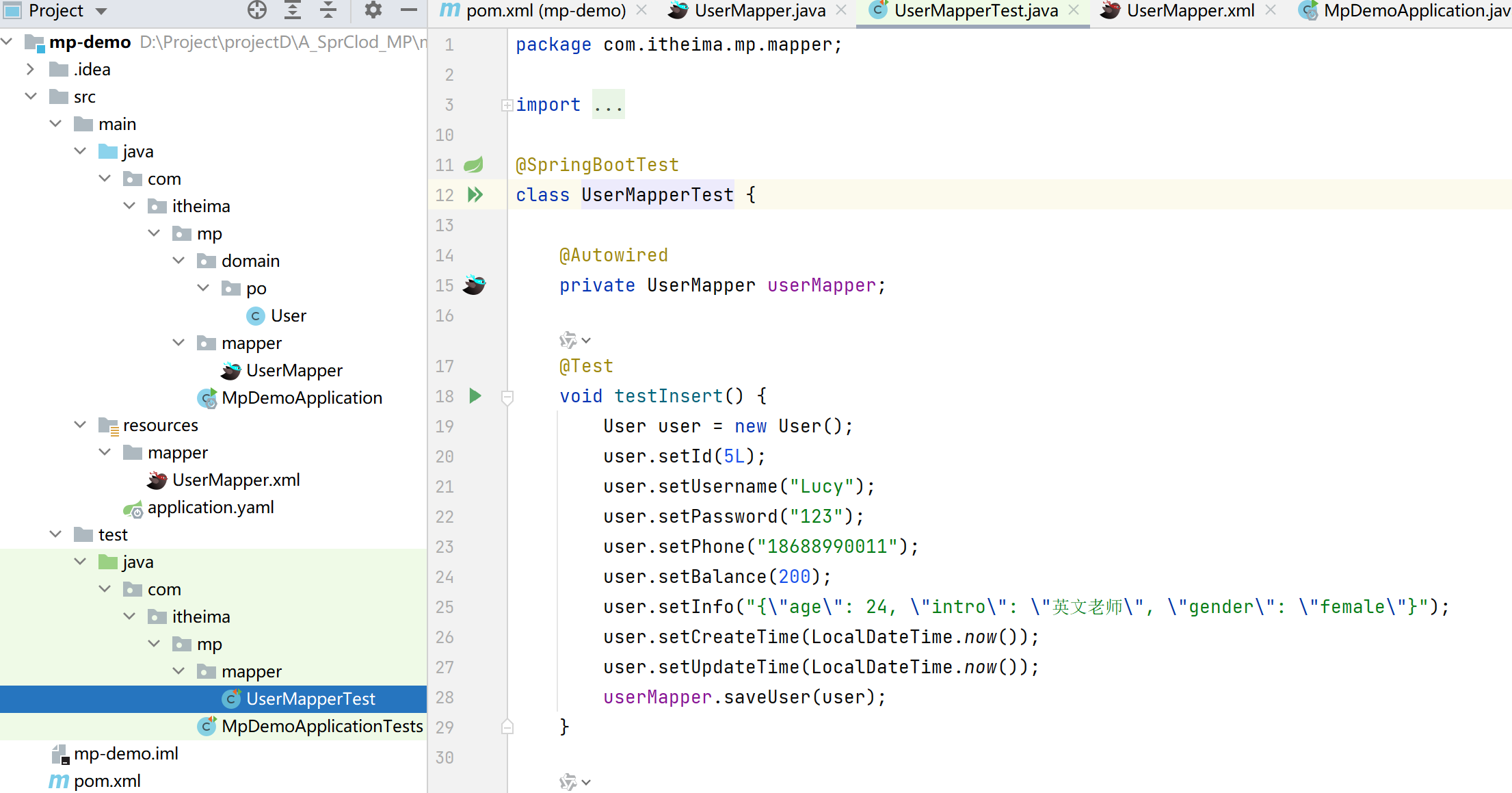This screenshot has height=793, width=1512.
Task: Select the User class in po package
Action: point(288,316)
